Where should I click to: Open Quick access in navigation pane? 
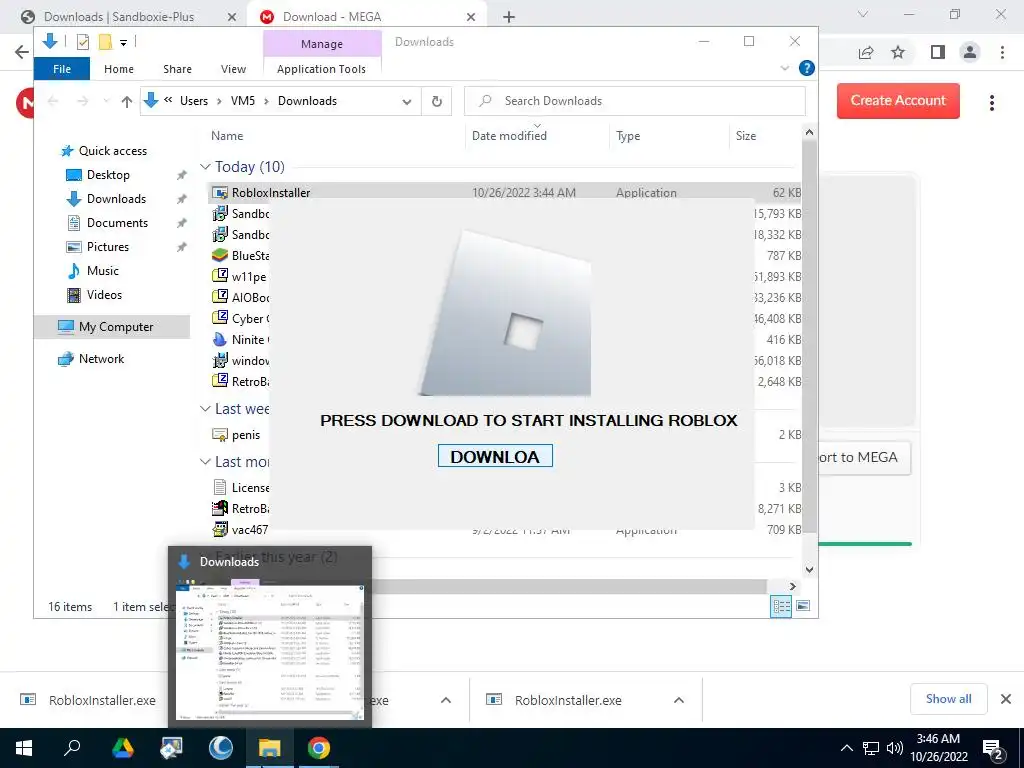pyautogui.click(x=112, y=151)
